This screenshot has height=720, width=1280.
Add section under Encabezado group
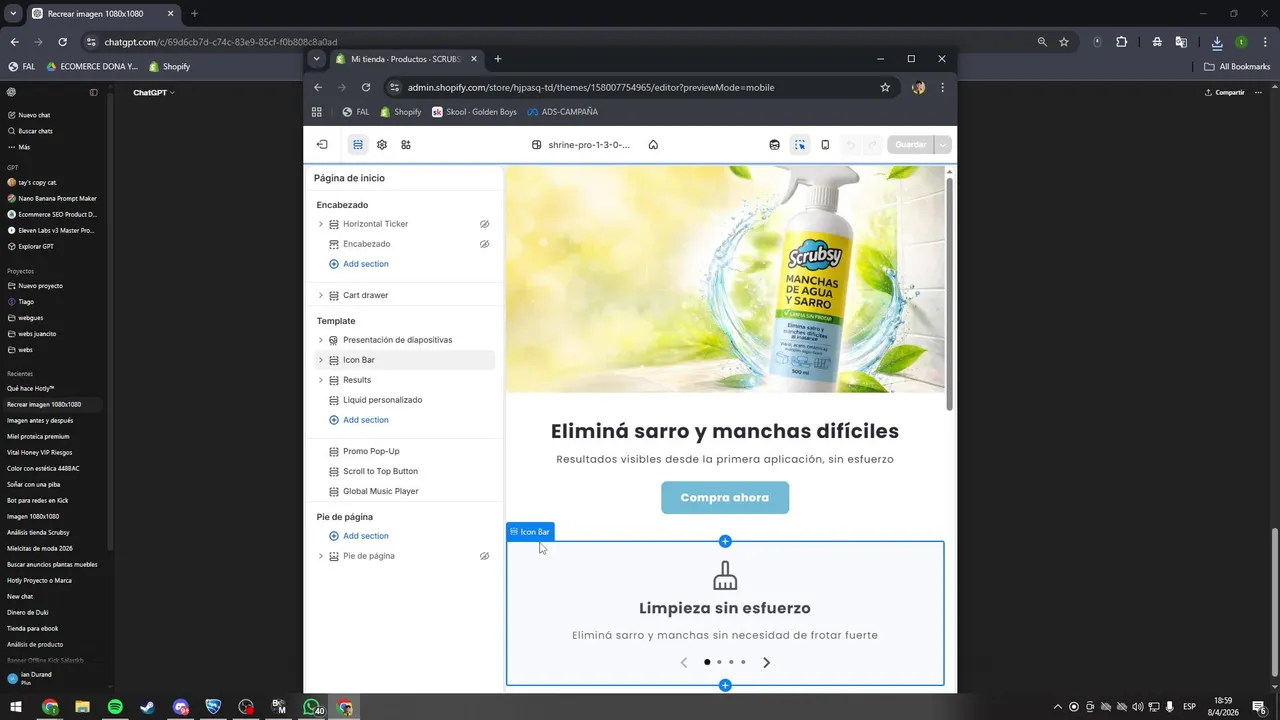pos(359,264)
